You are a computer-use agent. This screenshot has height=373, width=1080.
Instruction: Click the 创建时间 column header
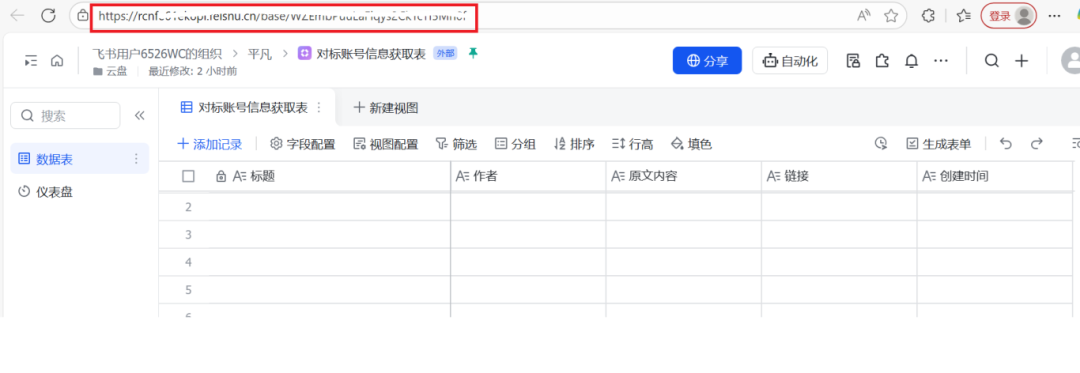[x=995, y=176]
